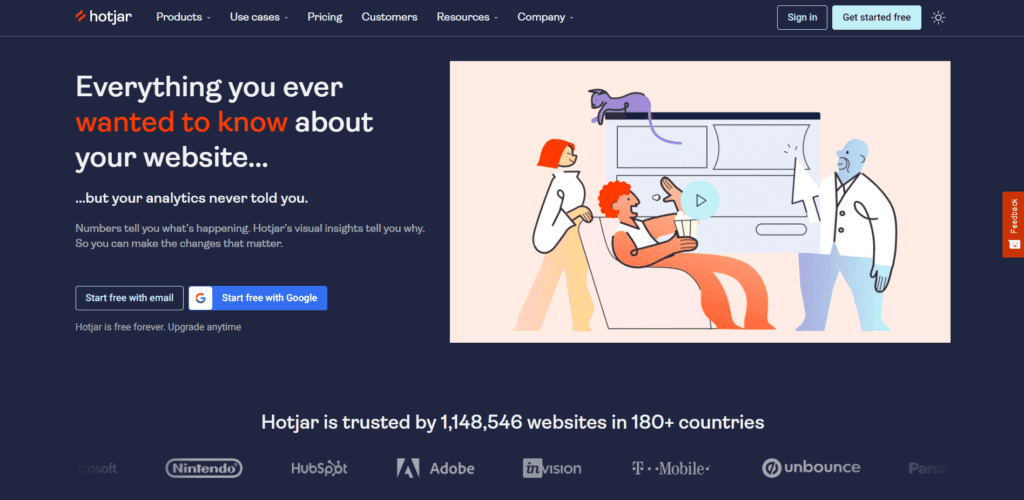Click the Unbounce logo
Image resolution: width=1024 pixels, height=500 pixels.
click(x=811, y=467)
